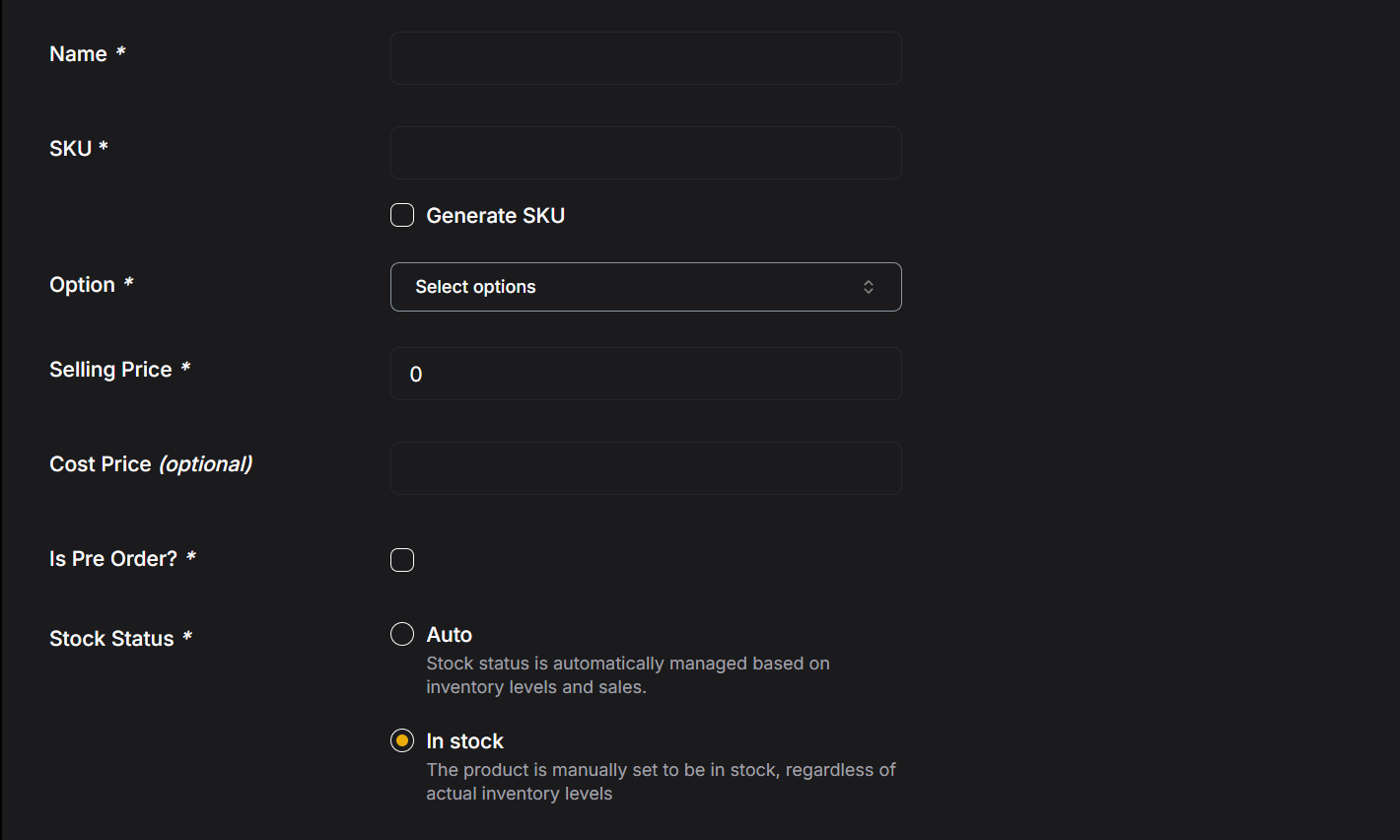Click the Auto option label
The height and width of the screenshot is (840, 1400).
[x=449, y=635]
